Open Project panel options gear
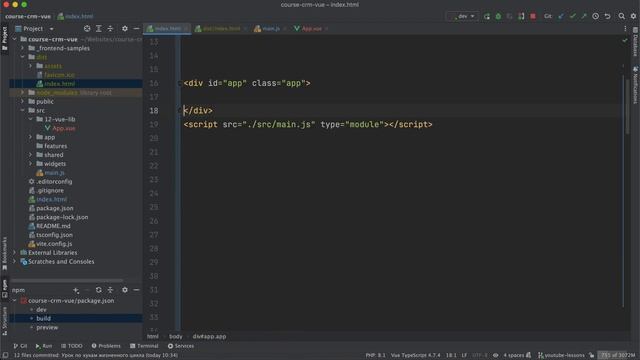Viewport: 640px width, 360px height. 125,29
